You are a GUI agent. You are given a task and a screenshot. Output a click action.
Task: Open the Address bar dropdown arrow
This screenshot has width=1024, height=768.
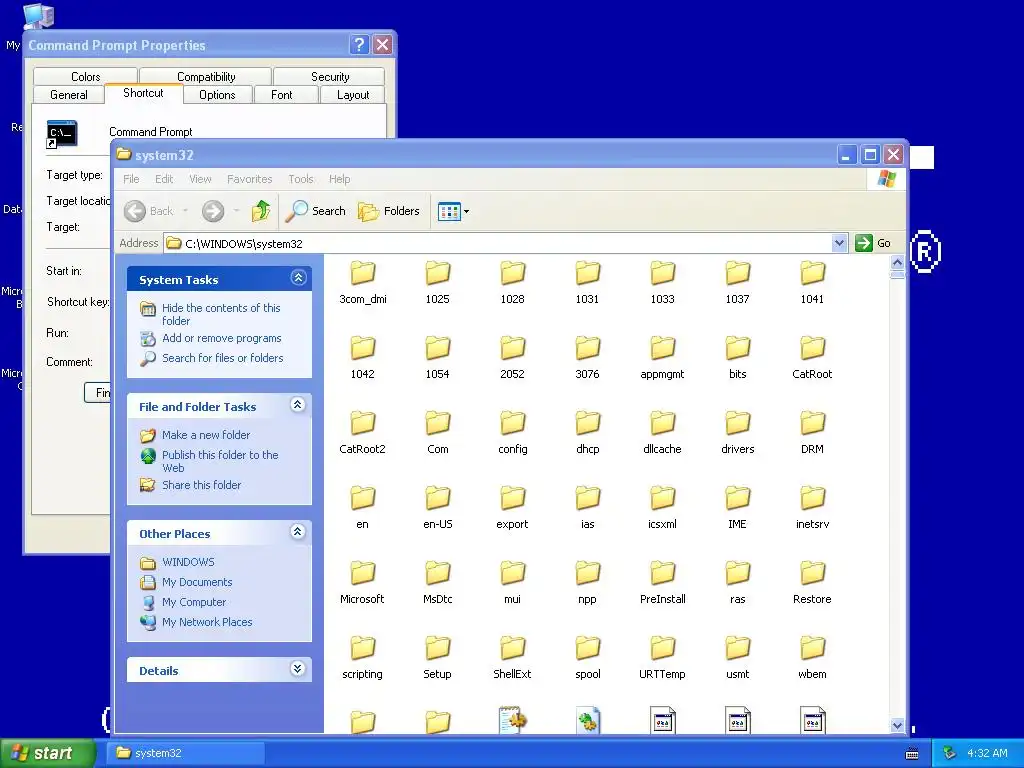(x=839, y=244)
